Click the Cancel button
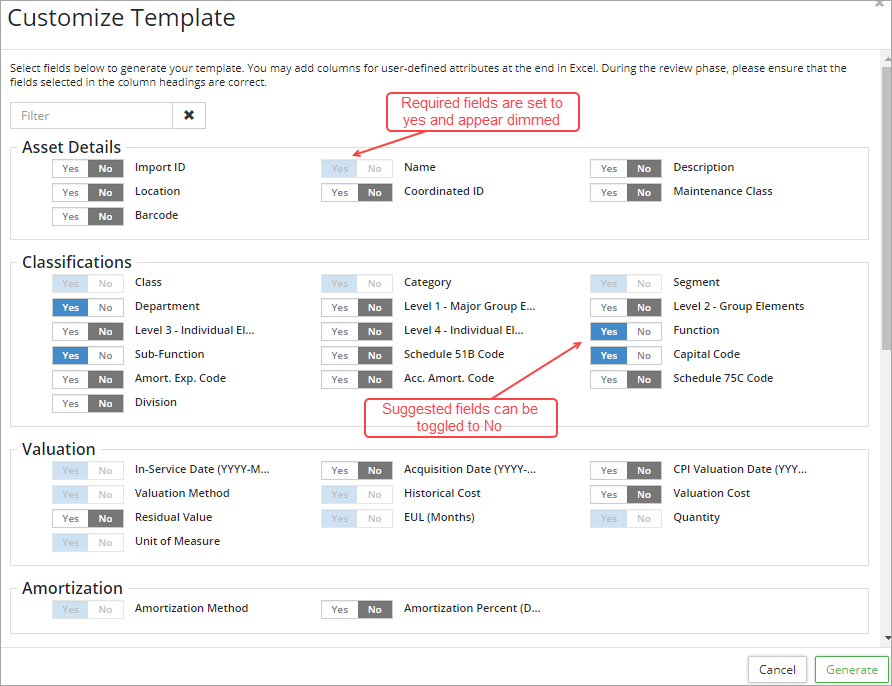 (777, 670)
